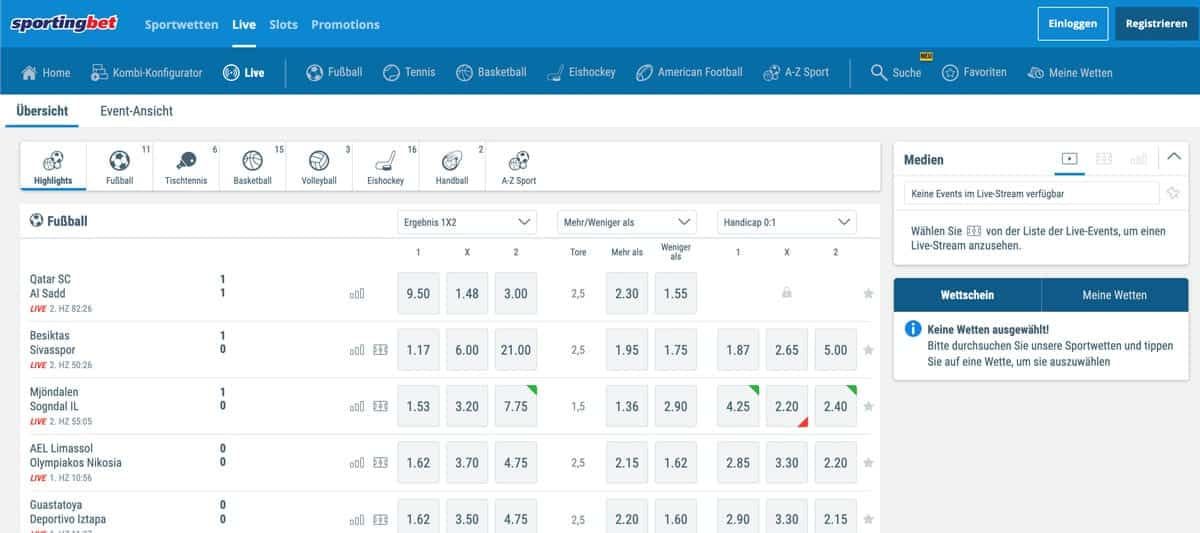Open pitch view icon for Mjöndalen match
This screenshot has height=533, width=1200.
[x=380, y=406]
